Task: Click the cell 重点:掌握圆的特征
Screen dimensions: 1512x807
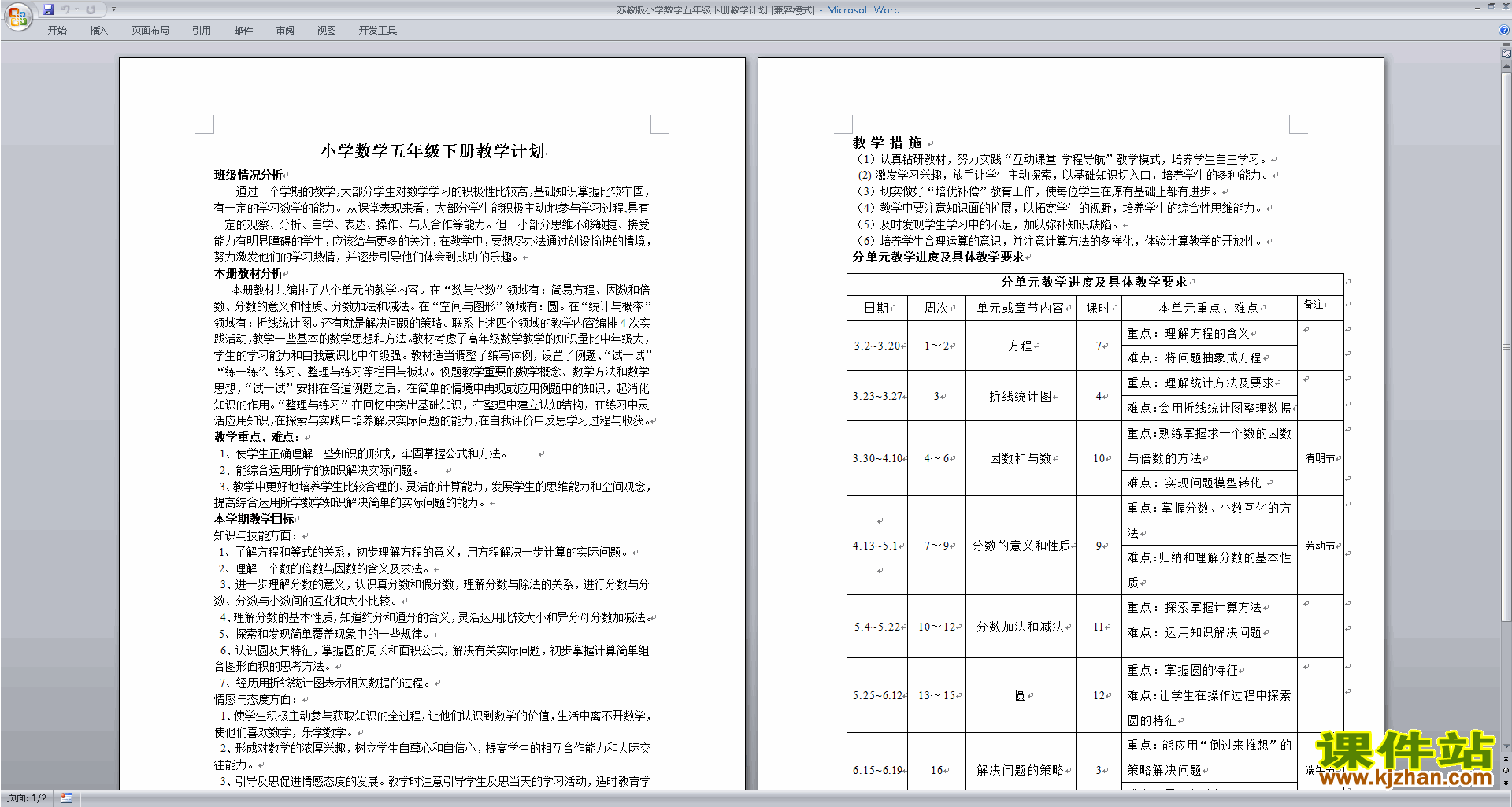Action: [x=1209, y=671]
